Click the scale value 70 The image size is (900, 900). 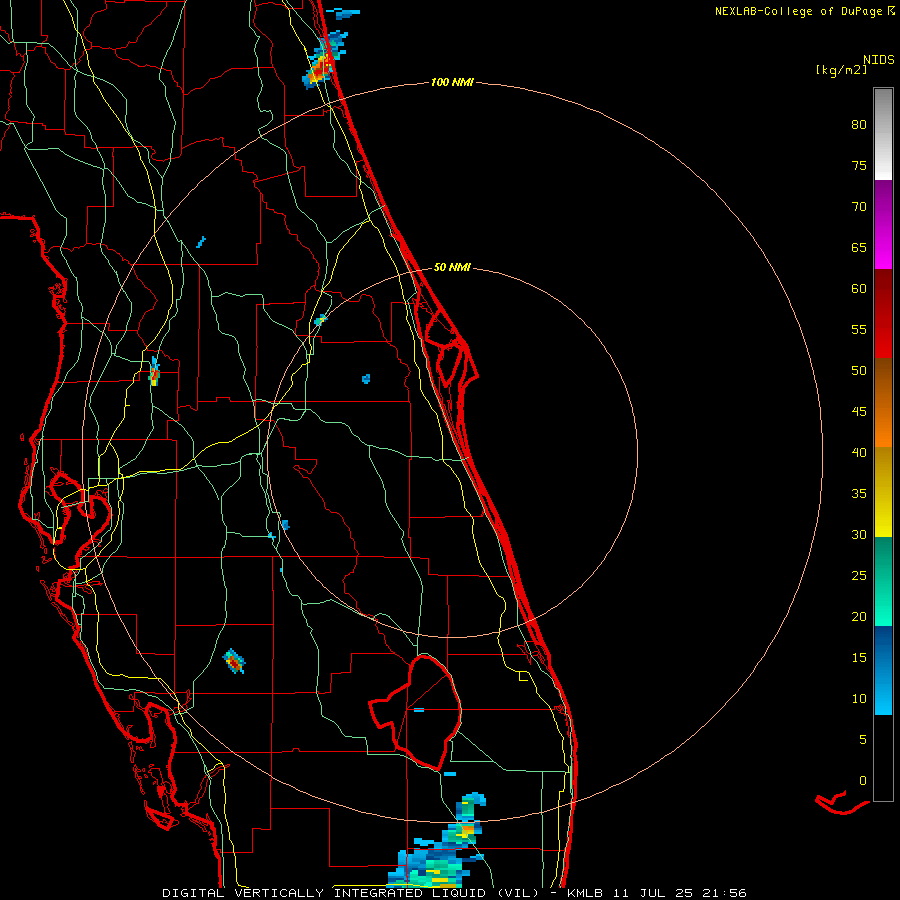pyautogui.click(x=859, y=207)
